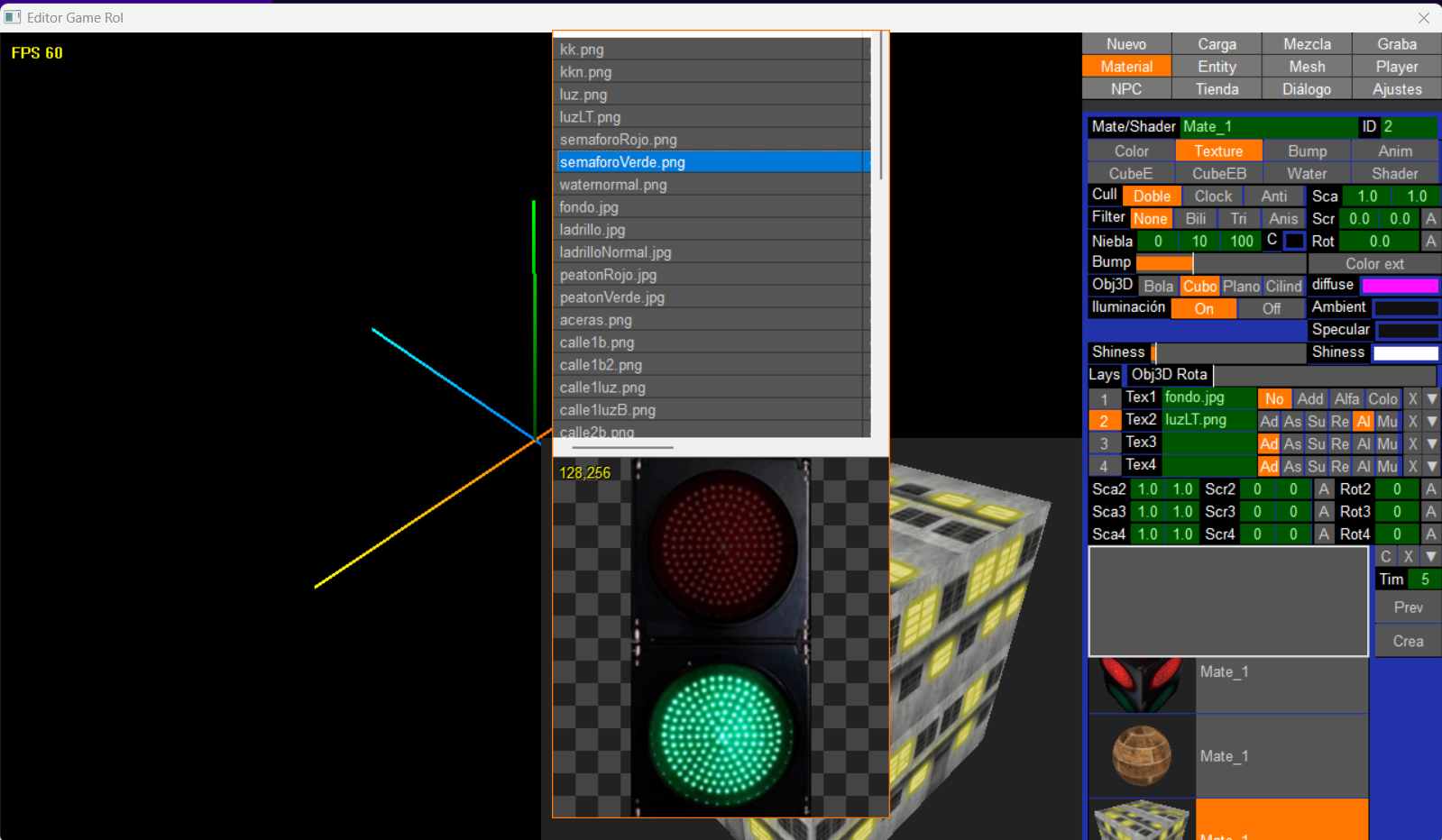
Task: Choose Bola as the Obj3D shape
Action: pos(1158,287)
